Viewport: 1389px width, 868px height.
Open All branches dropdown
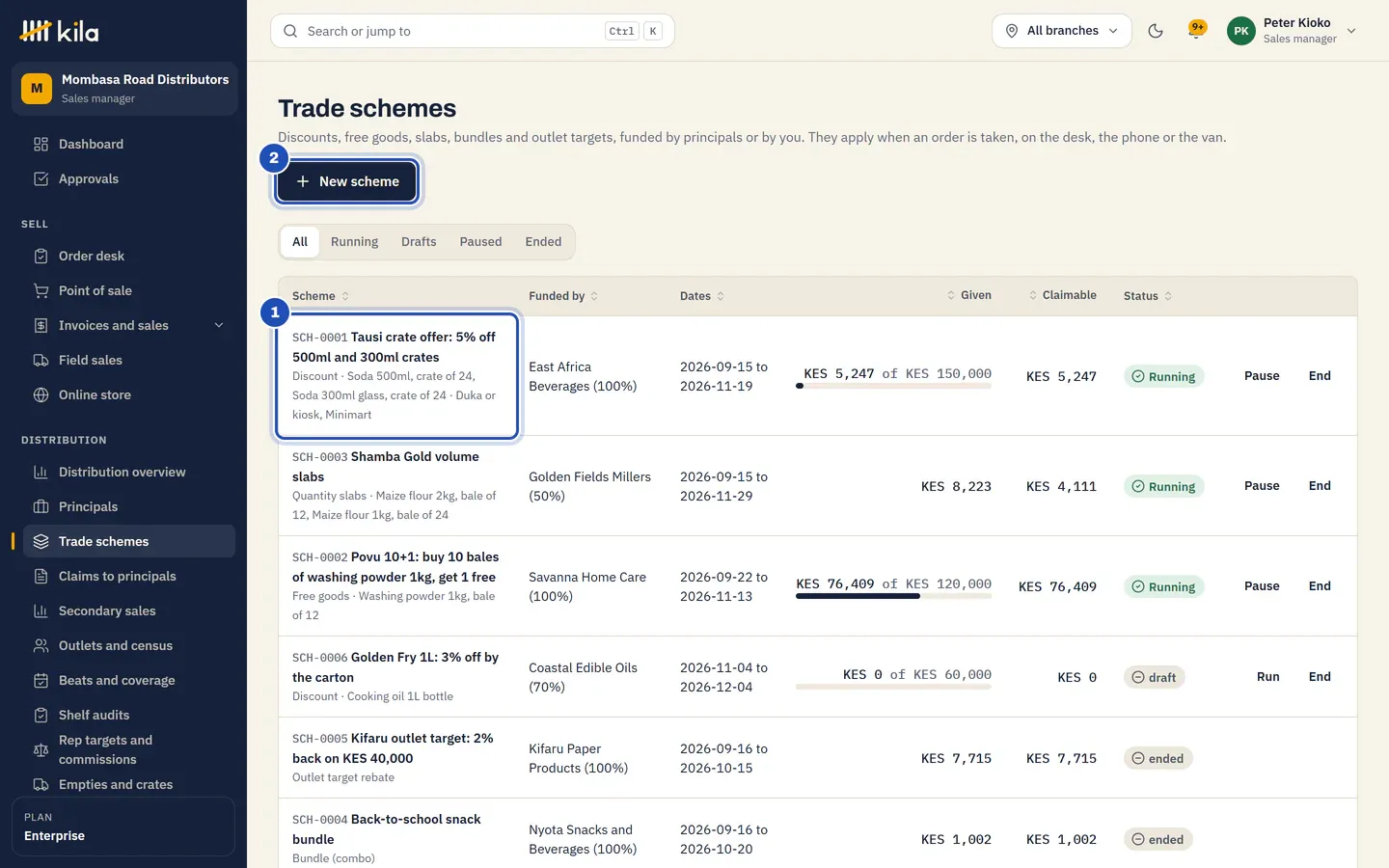coord(1062,31)
